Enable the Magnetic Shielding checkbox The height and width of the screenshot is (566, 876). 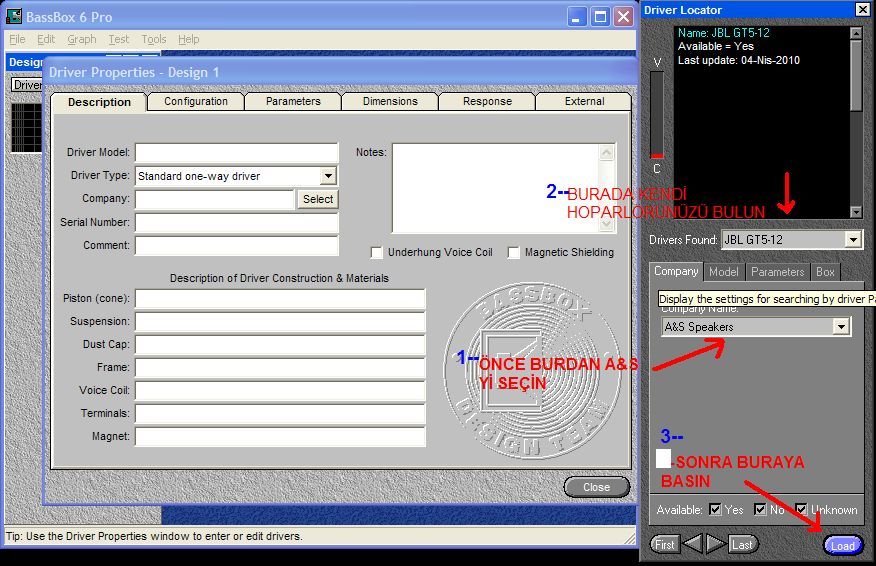tap(514, 253)
